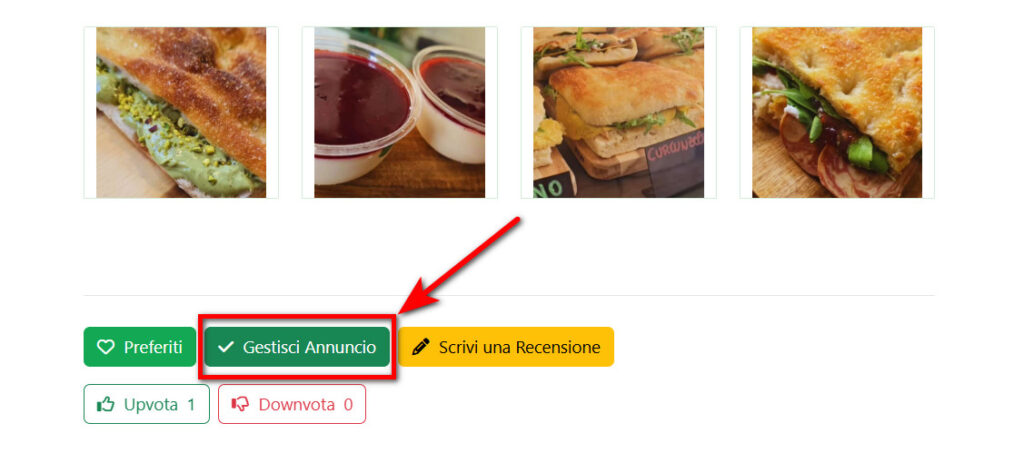This screenshot has width=1024, height=453.
Task: View the salami and arugula sandwich photo
Action: pyautogui.click(x=837, y=112)
